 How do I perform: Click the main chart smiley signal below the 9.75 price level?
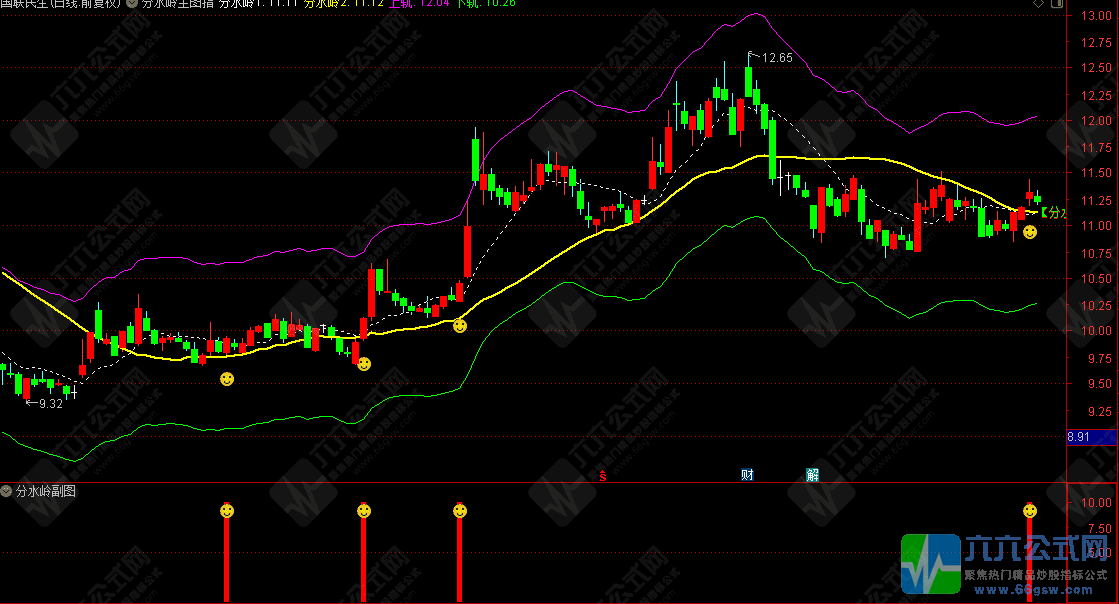[227, 379]
